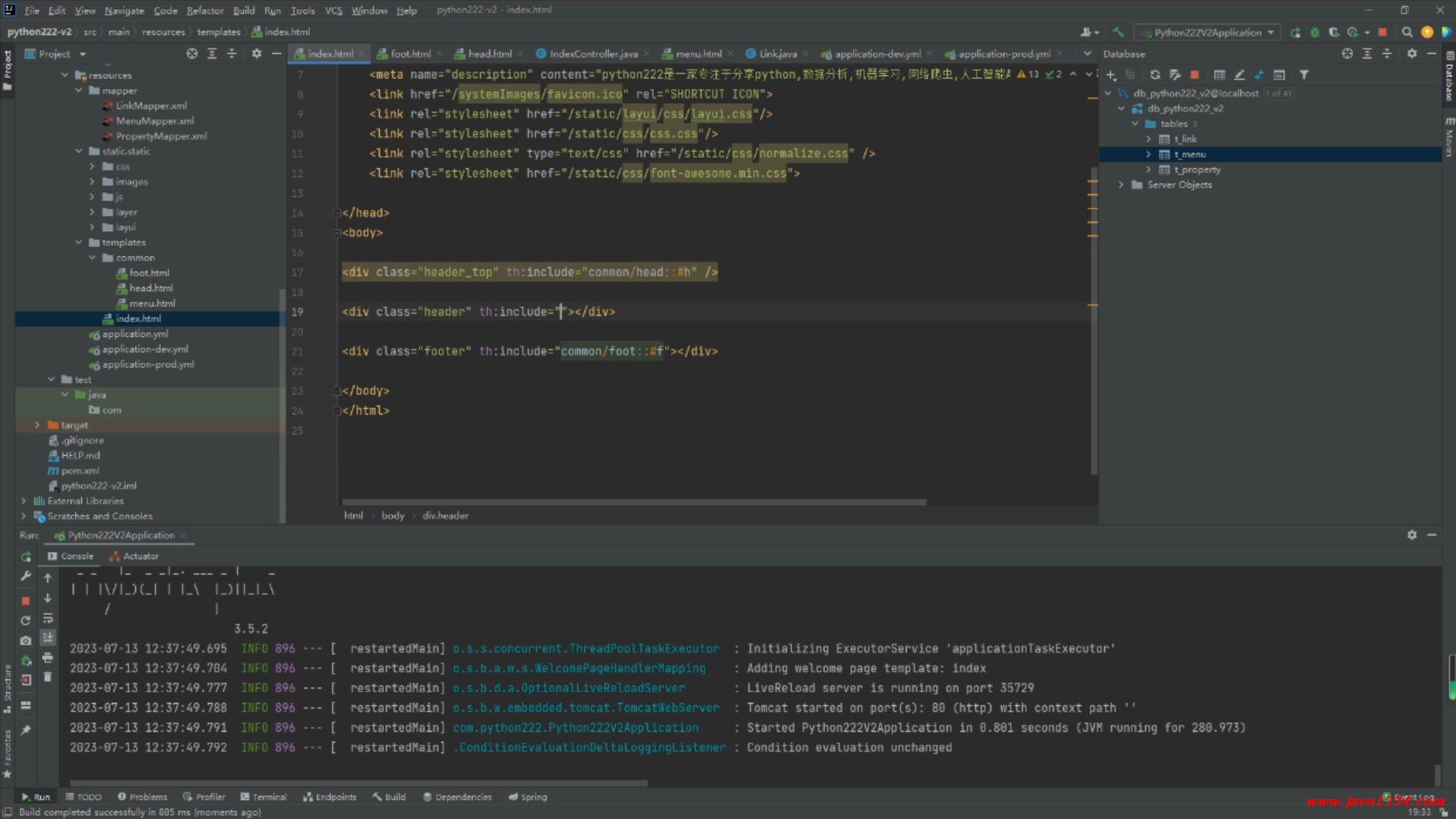
Task: Stop the running application in Run panel
Action: point(26,601)
